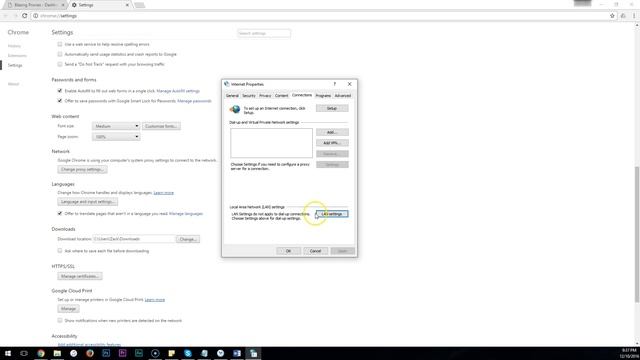Open Premiere Pro from the taskbar
640x360 pixels.
[122, 353]
